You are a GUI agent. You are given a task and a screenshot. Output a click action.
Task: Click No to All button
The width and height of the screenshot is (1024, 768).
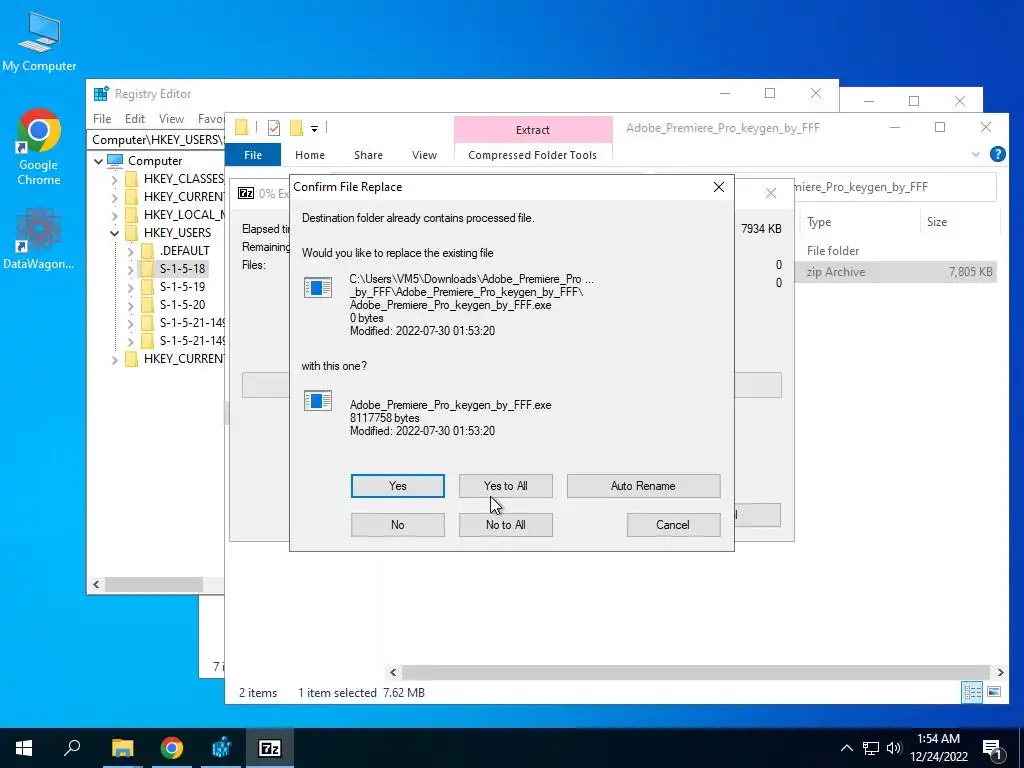(505, 525)
